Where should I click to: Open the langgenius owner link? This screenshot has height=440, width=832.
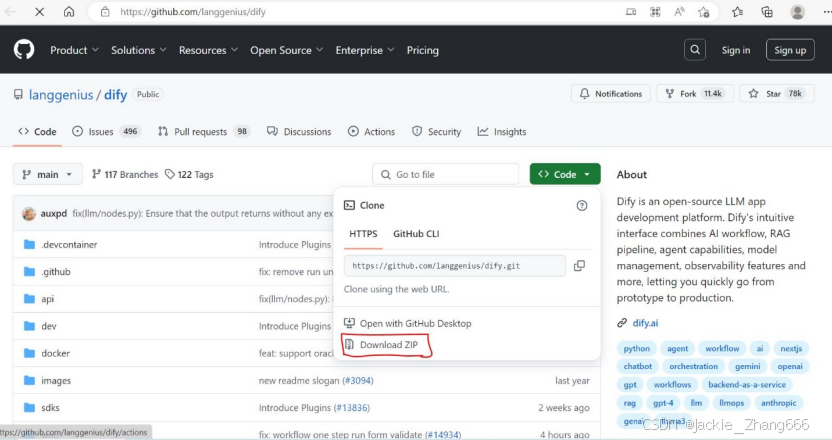pyautogui.click(x=61, y=94)
